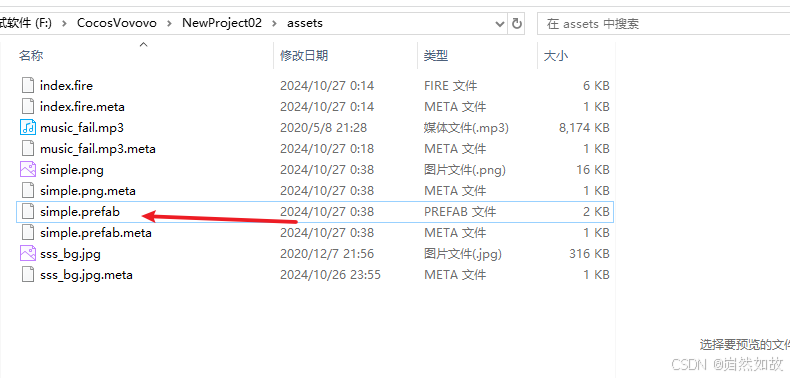Click the assets breadcrumb segment

(x=305, y=23)
